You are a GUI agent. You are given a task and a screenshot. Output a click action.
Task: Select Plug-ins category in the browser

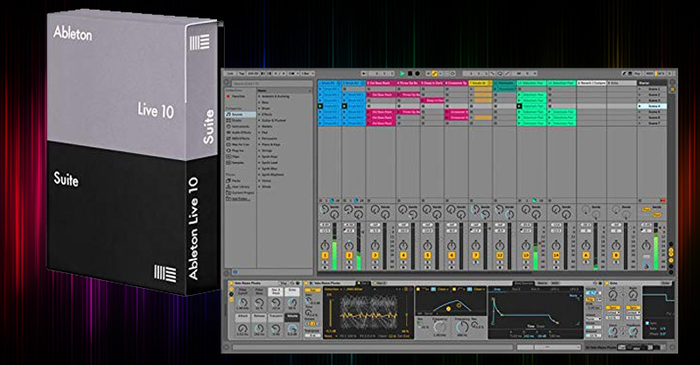240,151
